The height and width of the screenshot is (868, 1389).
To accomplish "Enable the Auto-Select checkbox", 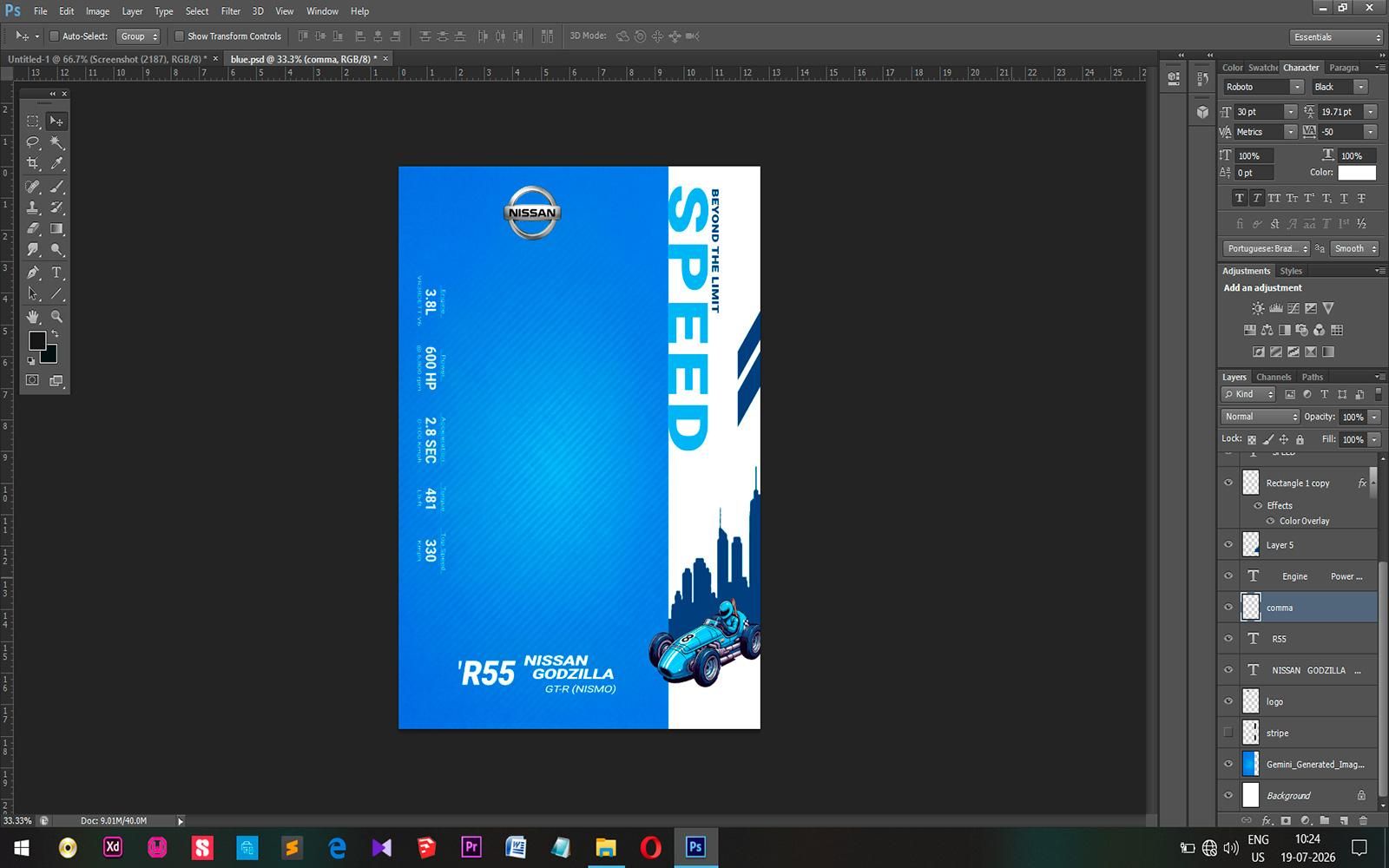I will [x=54, y=36].
